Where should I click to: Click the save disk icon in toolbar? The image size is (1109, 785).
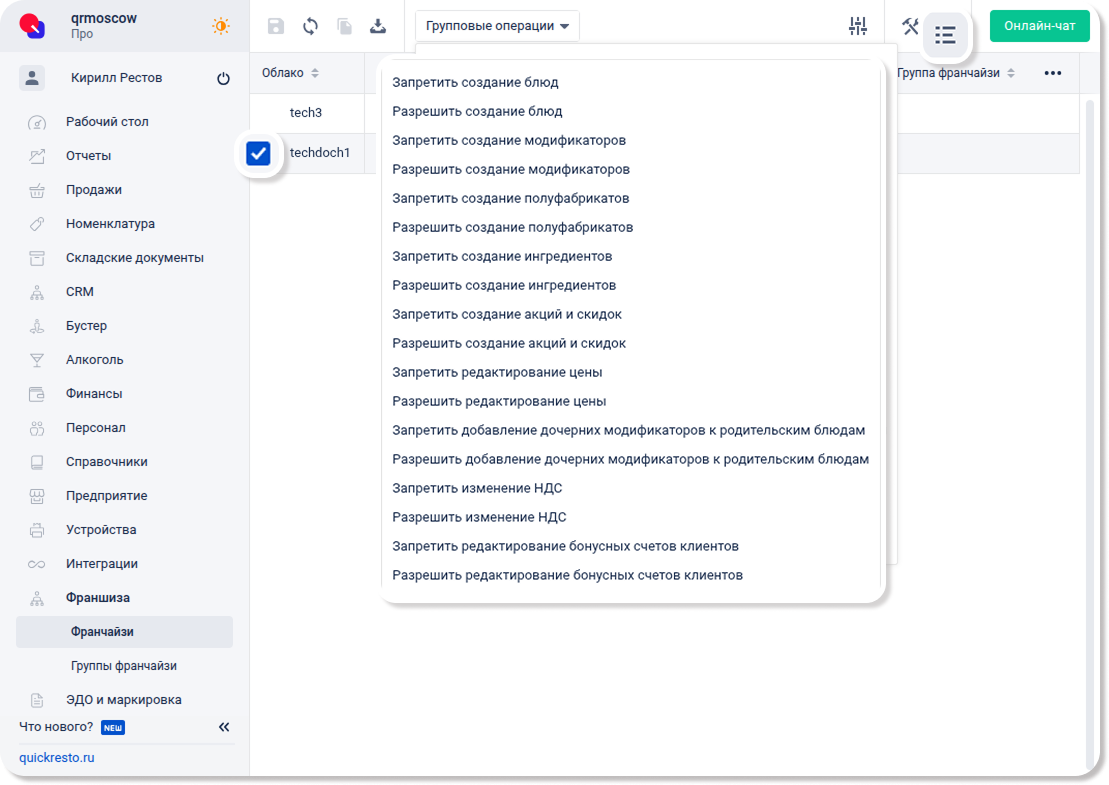point(276,27)
